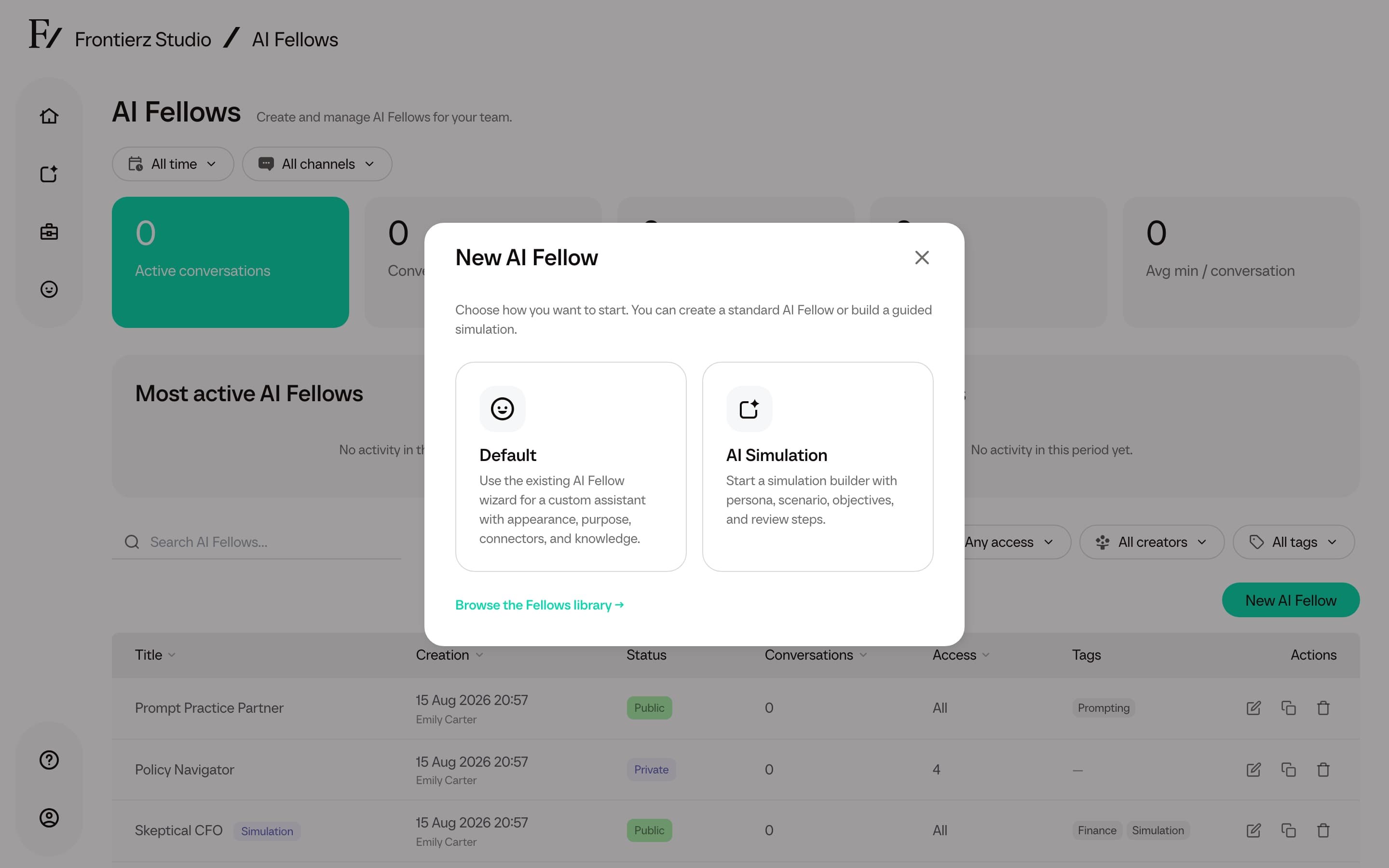Click the Finance tag
Viewport: 1389px width, 868px height.
(x=1097, y=831)
